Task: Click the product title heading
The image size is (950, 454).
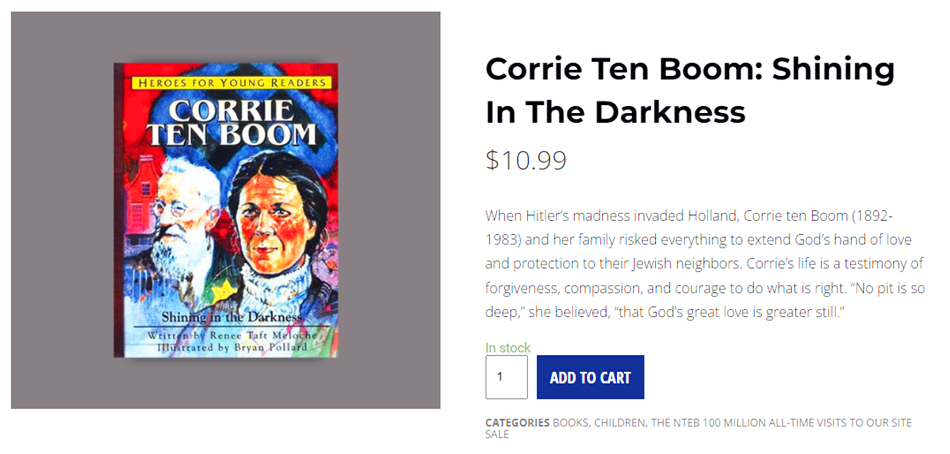Action: tap(689, 90)
